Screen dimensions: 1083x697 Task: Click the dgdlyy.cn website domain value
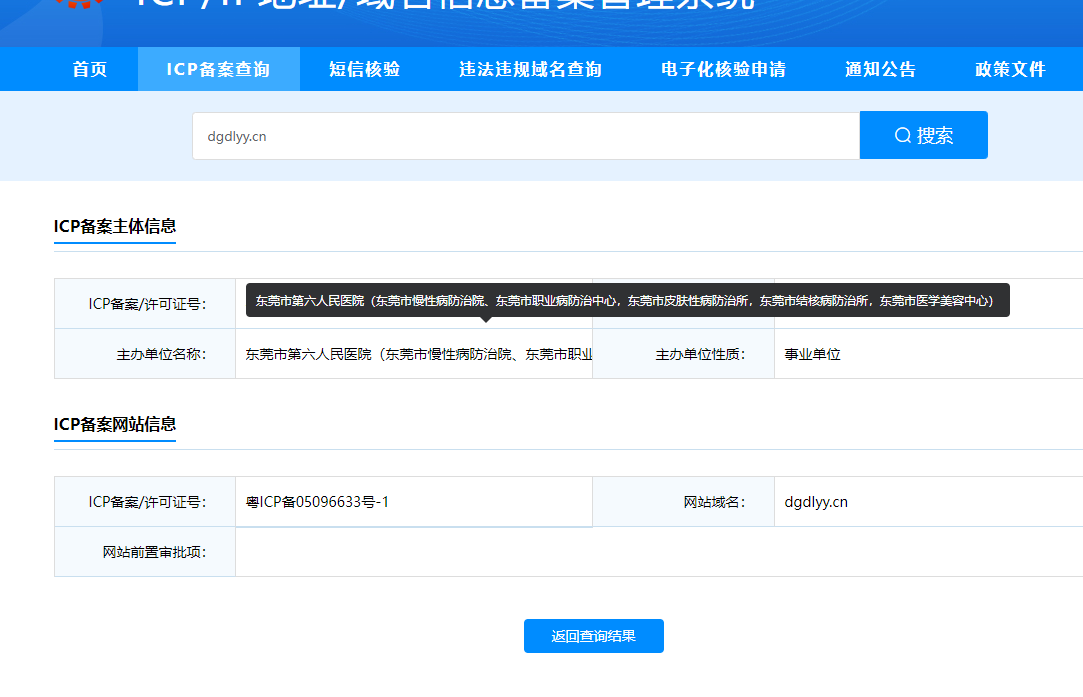tap(816, 502)
